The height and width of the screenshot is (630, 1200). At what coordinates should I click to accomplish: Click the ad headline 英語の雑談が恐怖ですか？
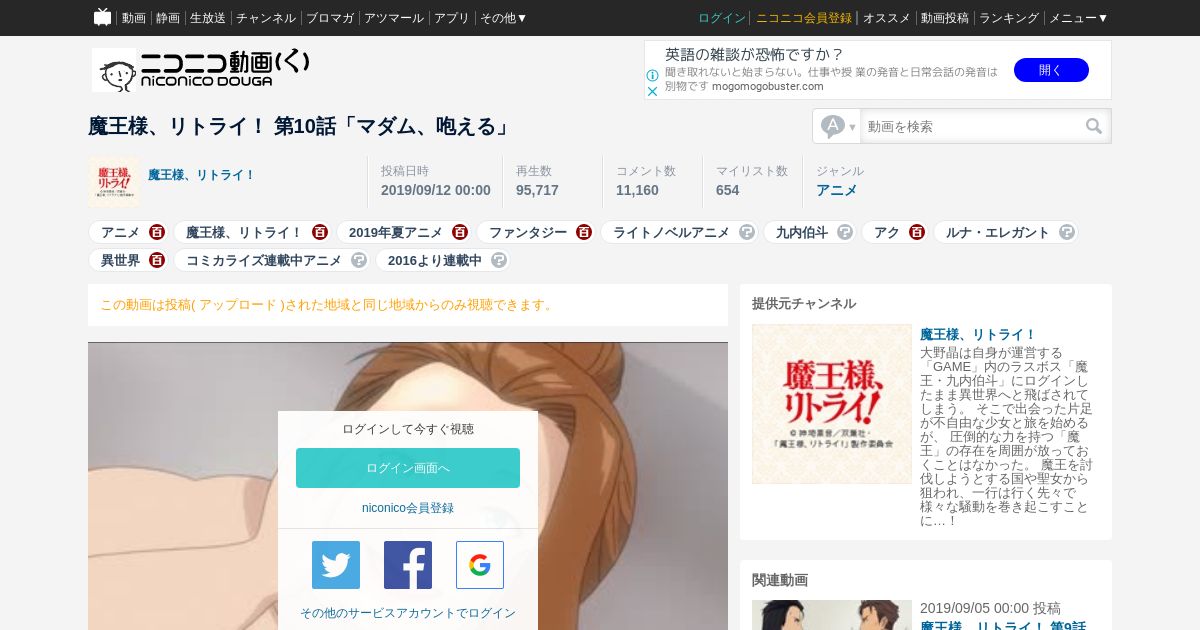click(x=754, y=54)
